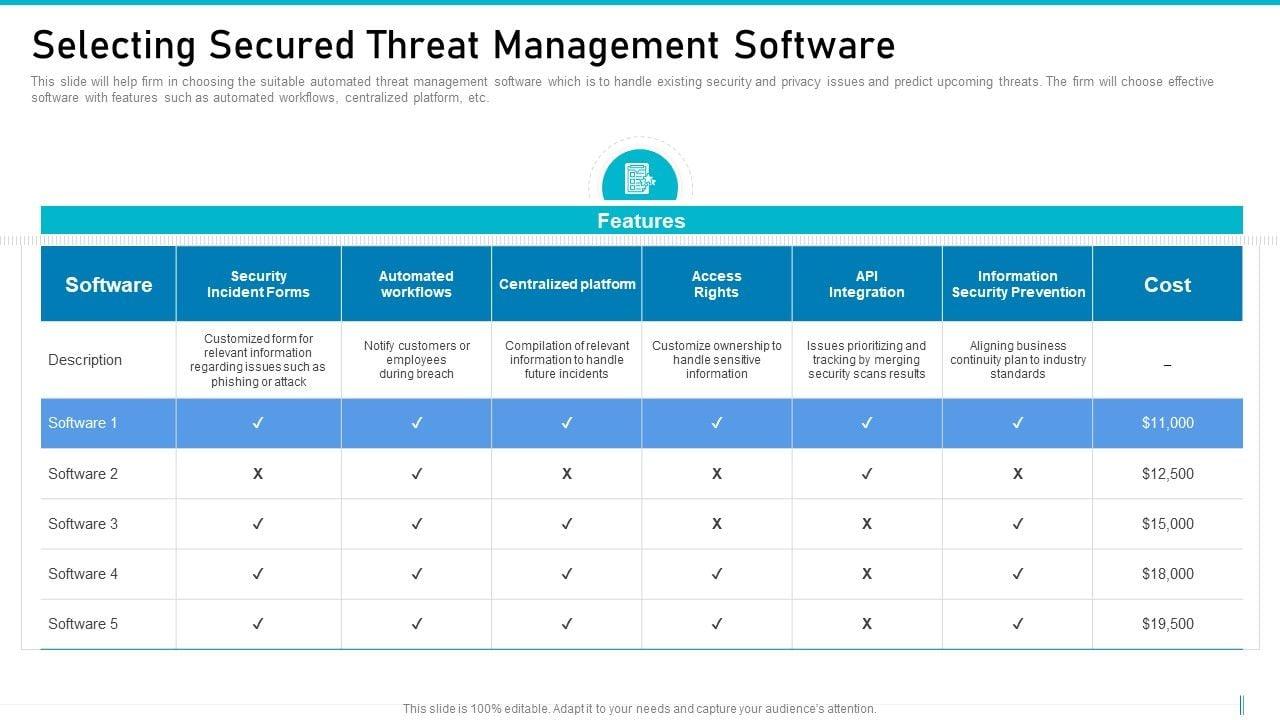Click Software 3 API Integration X mark
The image size is (1280, 720).
coord(867,524)
